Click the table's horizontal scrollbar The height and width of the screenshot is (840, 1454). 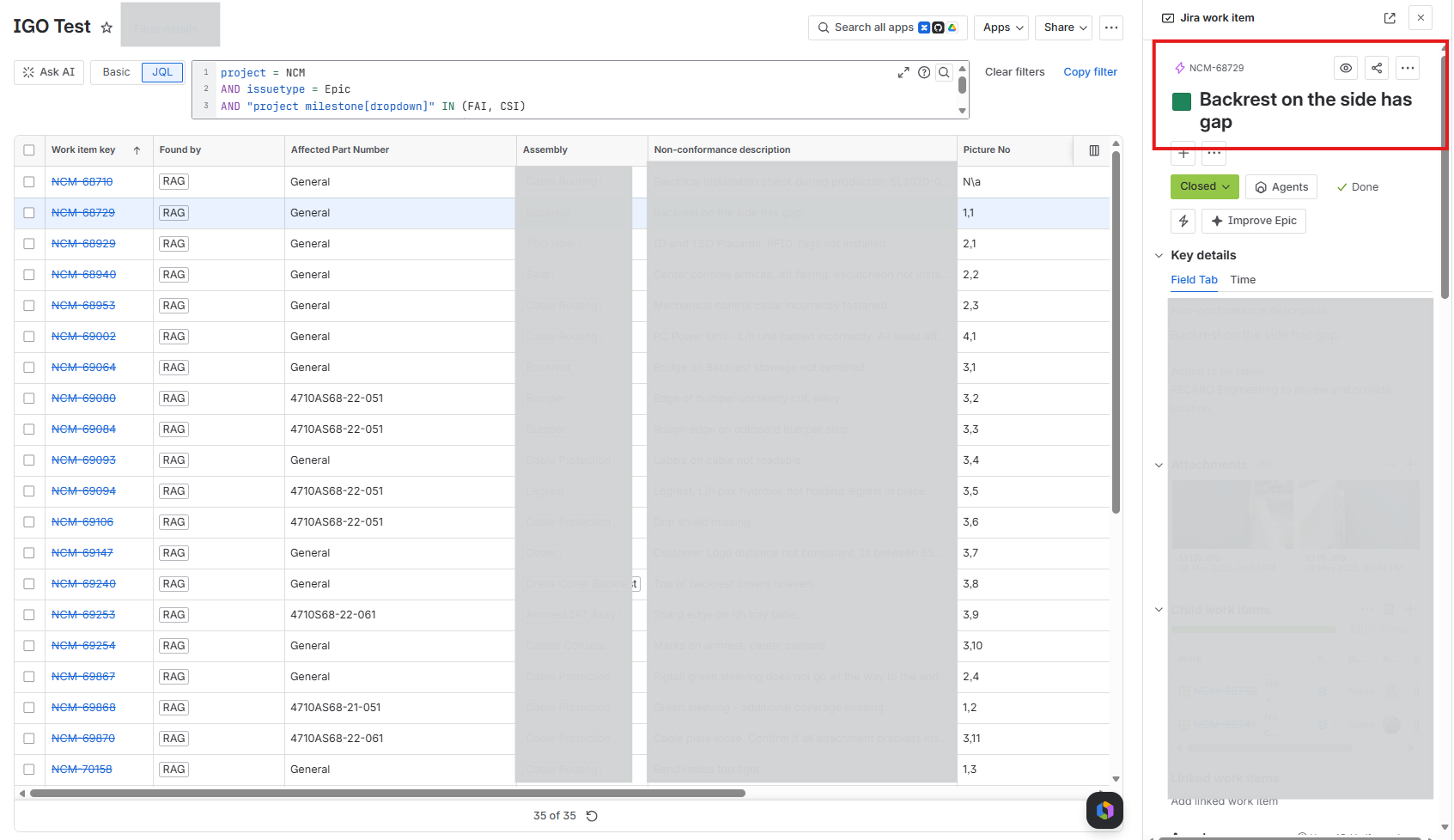click(387, 794)
